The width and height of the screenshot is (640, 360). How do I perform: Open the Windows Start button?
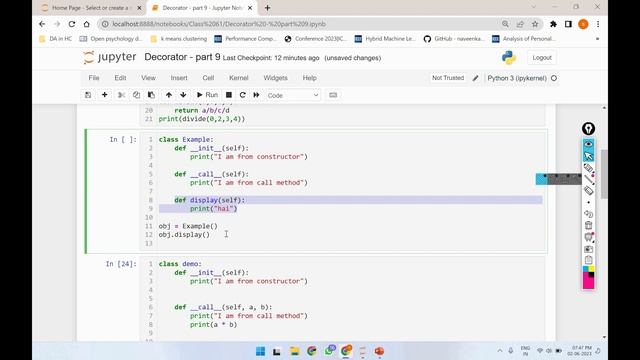(x=260, y=351)
